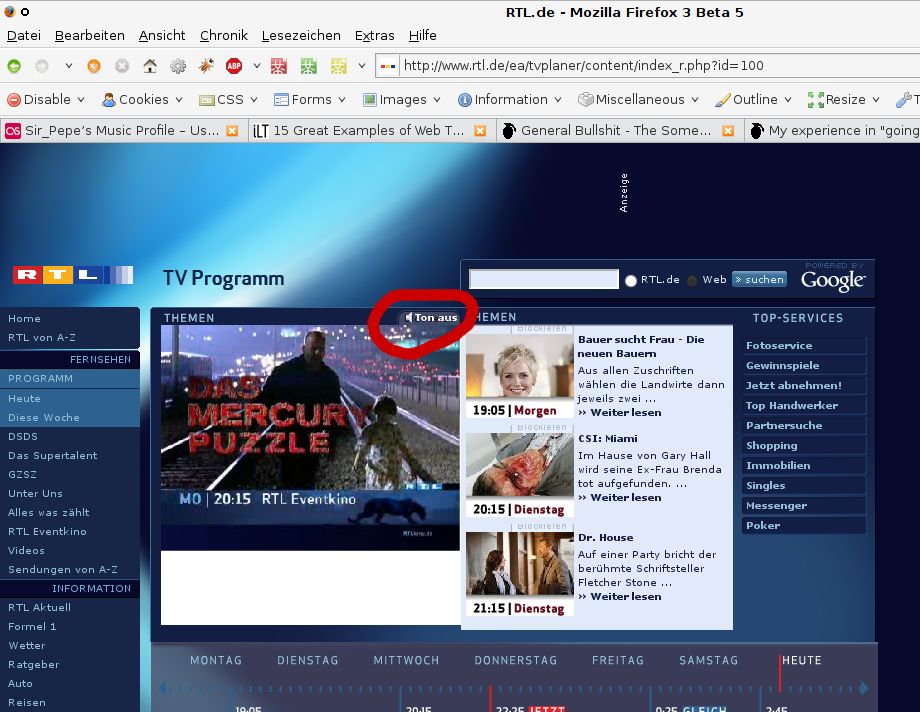The height and width of the screenshot is (712, 920).
Task: Select DONNERSTAG in the timeline
Action: (516, 661)
